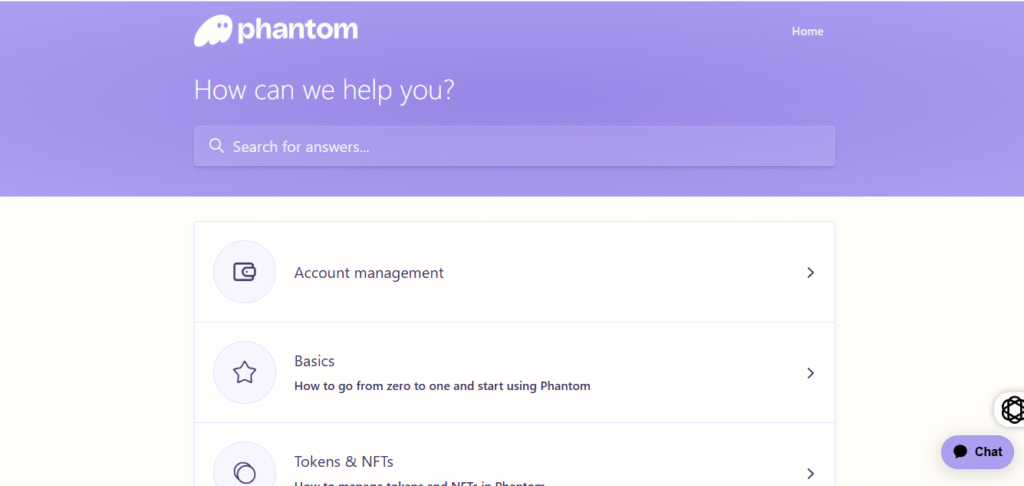The image size is (1024, 486).
Task: Click empty space in the Account management row
Action: point(620,272)
